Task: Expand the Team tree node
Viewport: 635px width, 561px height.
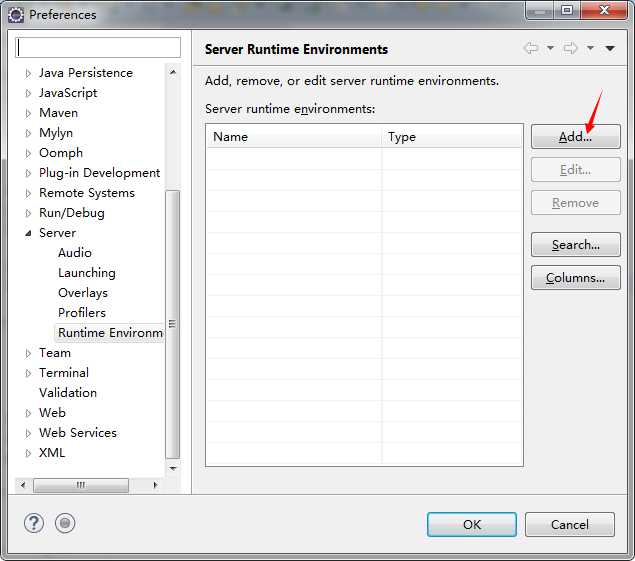Action: 28,353
